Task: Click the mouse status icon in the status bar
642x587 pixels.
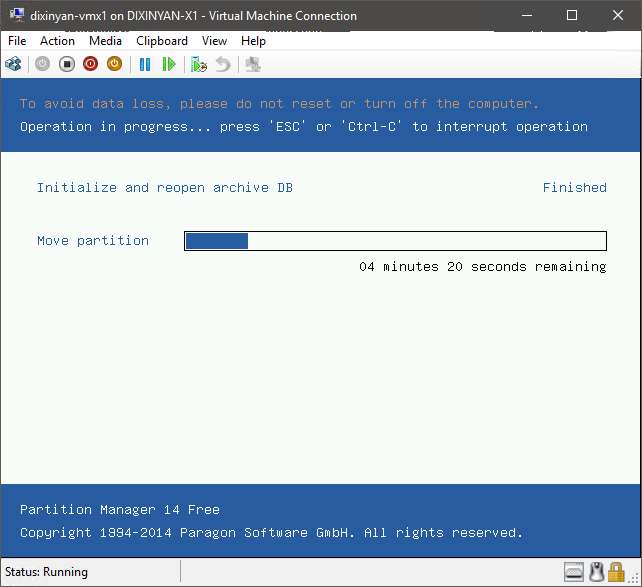Action: 597,572
